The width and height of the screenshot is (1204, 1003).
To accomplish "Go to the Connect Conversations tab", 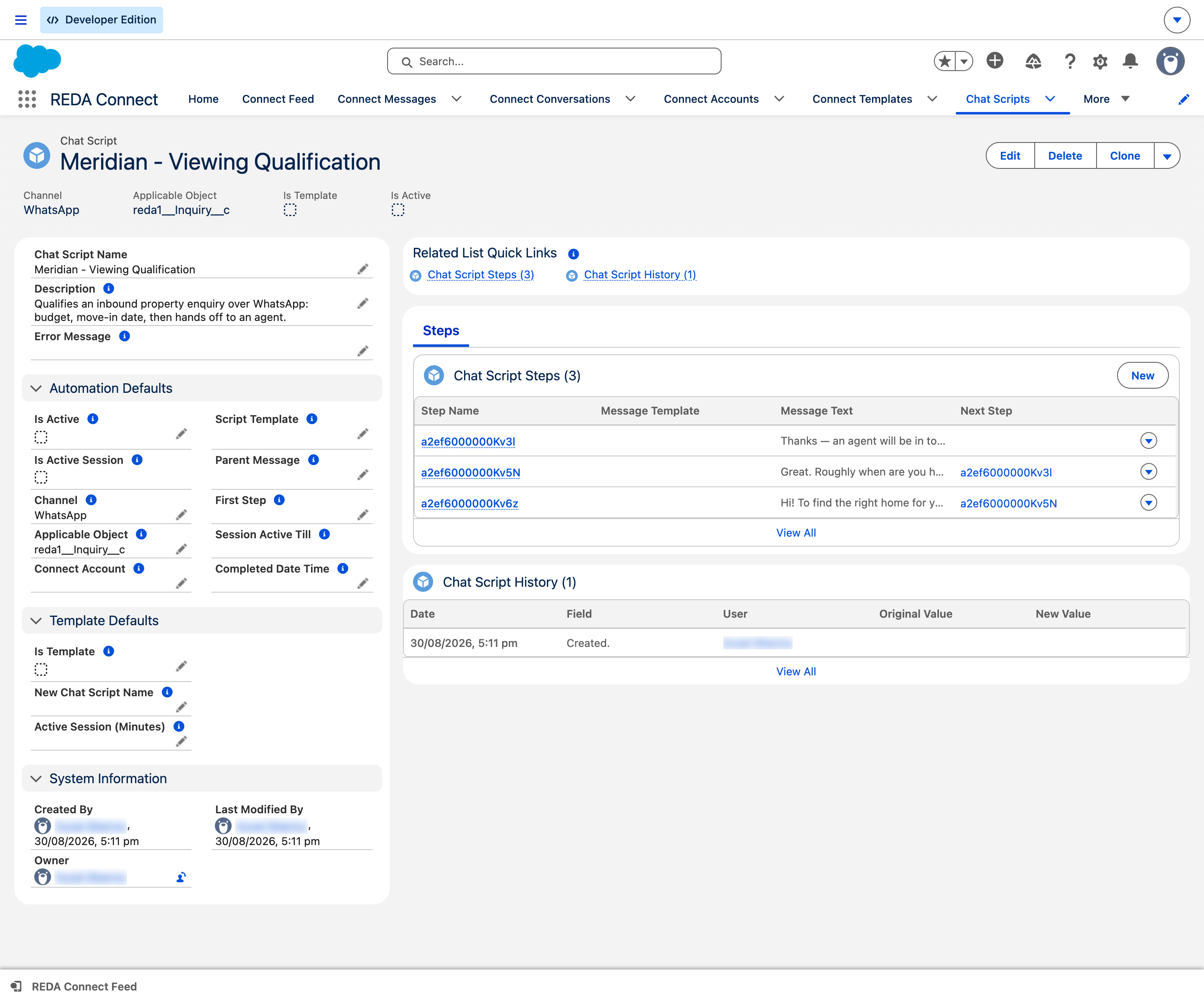I will pyautogui.click(x=550, y=99).
